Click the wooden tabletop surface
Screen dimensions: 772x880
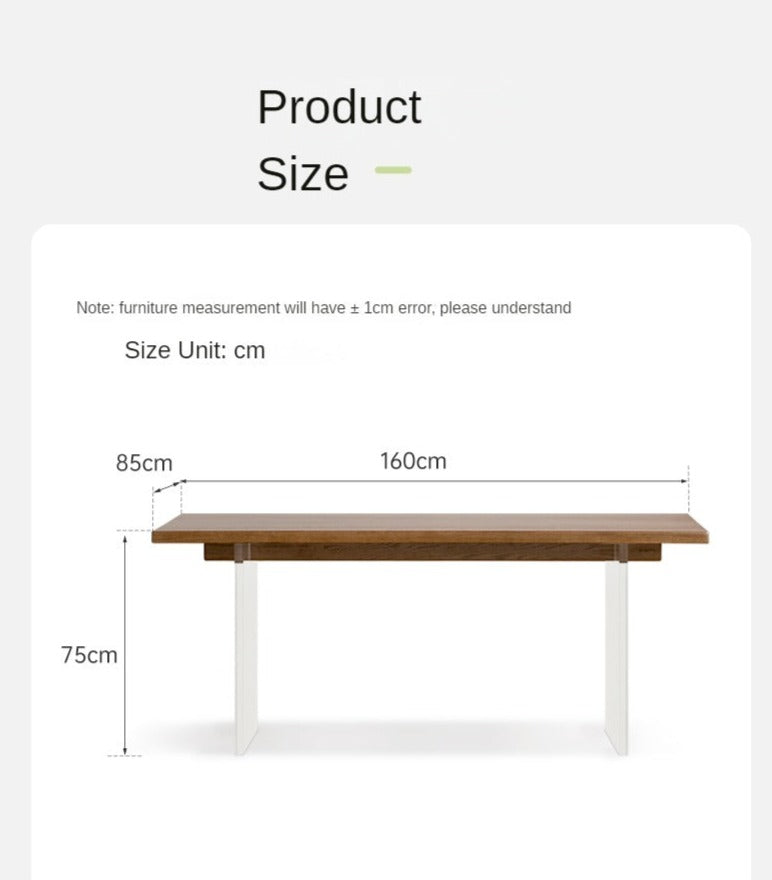pos(430,528)
